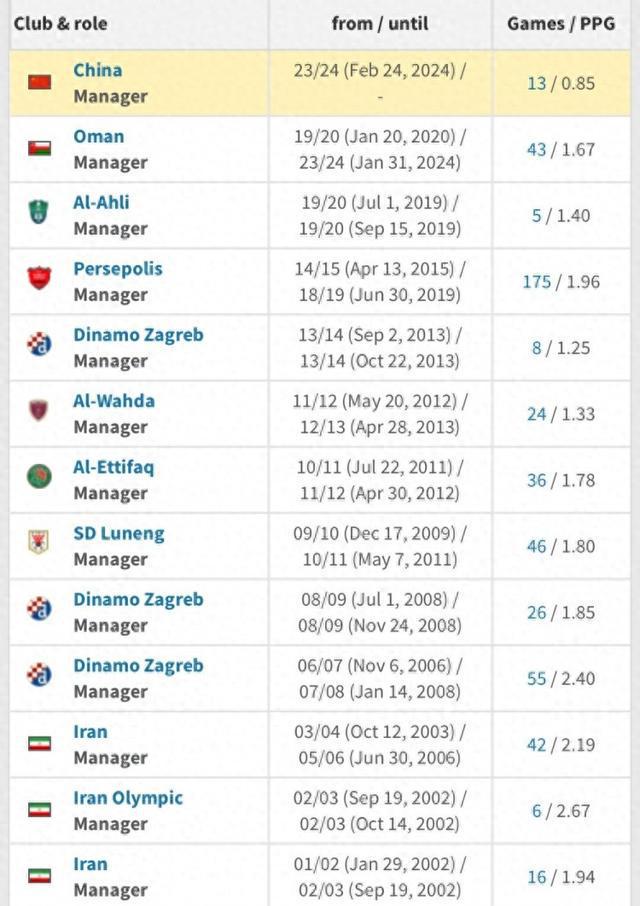Click the Games / PPG column header
This screenshot has height=906, width=640.
point(561,23)
